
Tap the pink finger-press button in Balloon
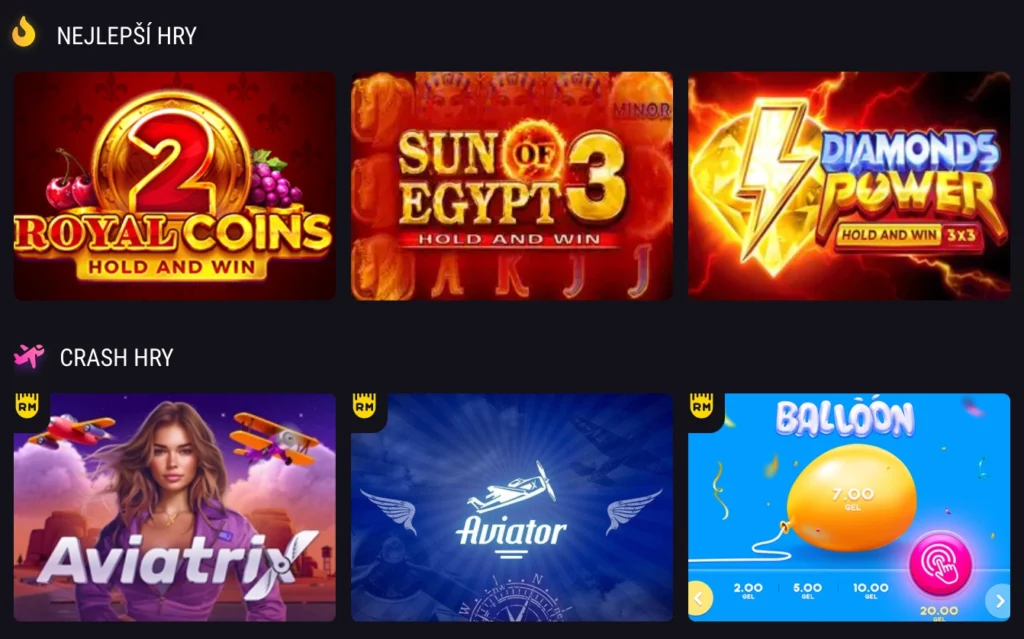(940, 564)
